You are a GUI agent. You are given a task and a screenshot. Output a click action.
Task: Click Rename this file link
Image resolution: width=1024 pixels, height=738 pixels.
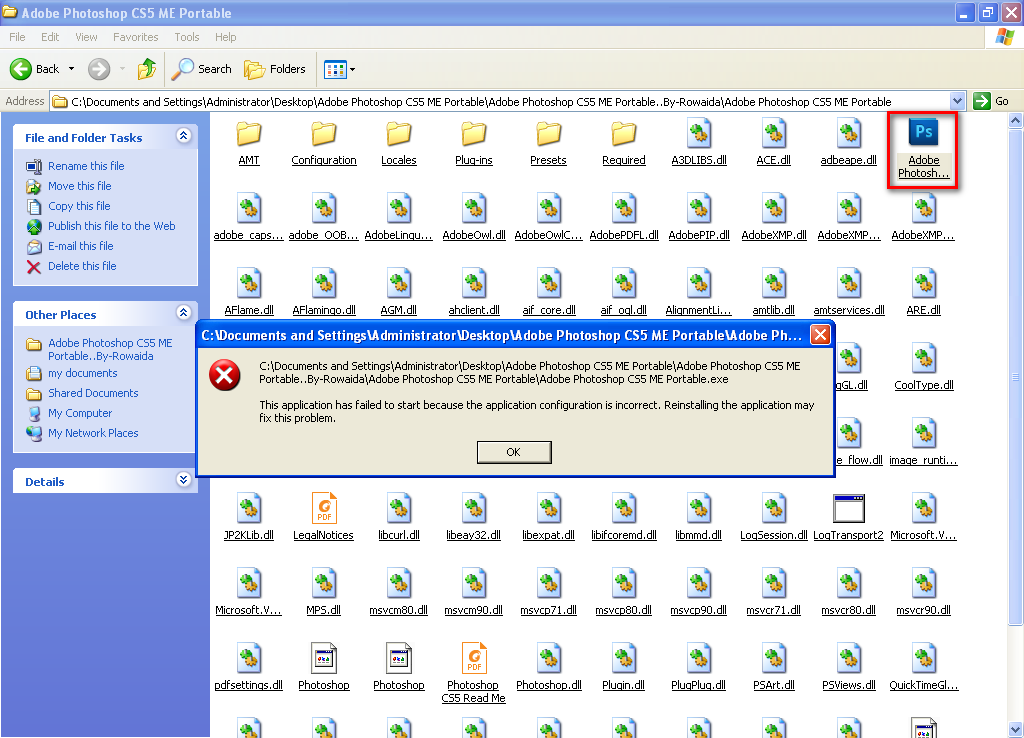86,166
